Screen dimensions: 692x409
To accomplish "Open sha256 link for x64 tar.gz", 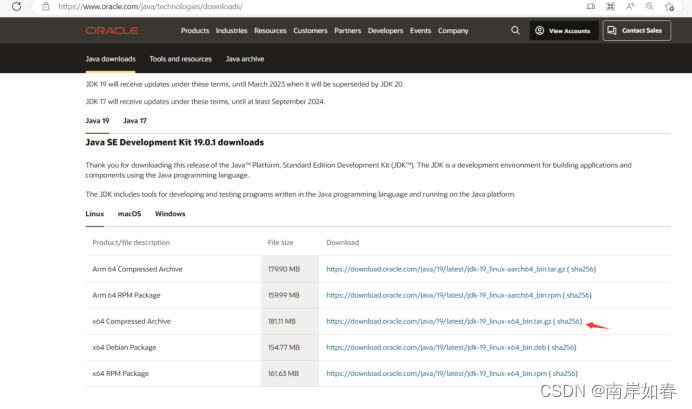I will [568, 321].
